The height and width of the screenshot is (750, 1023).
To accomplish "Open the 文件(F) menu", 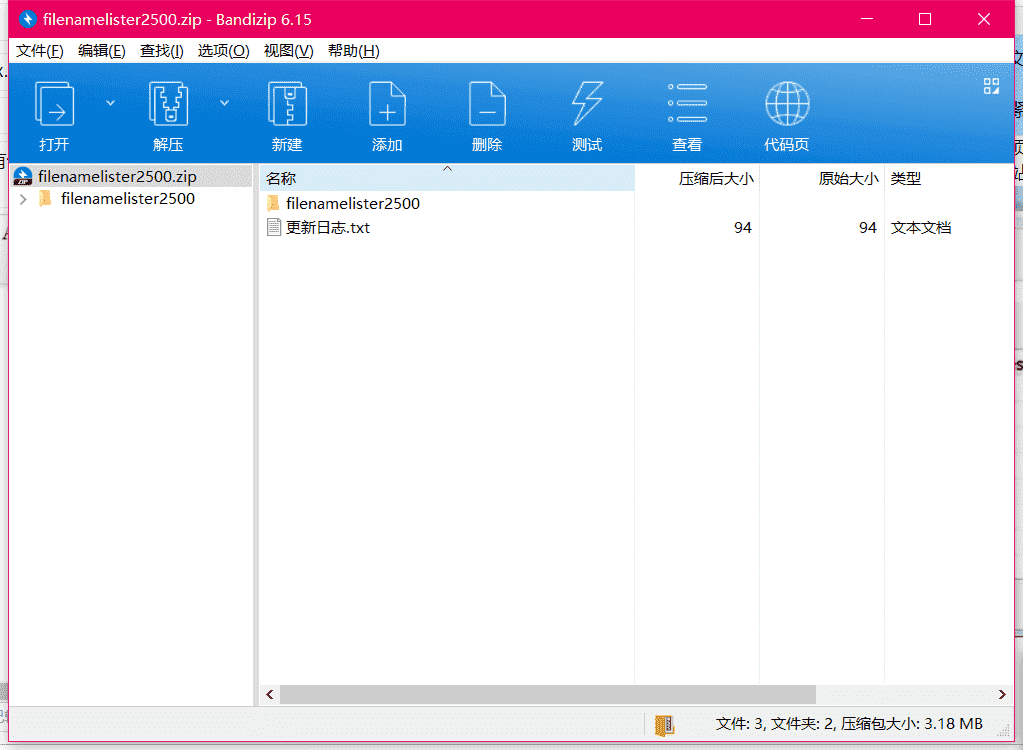I will 40,51.
